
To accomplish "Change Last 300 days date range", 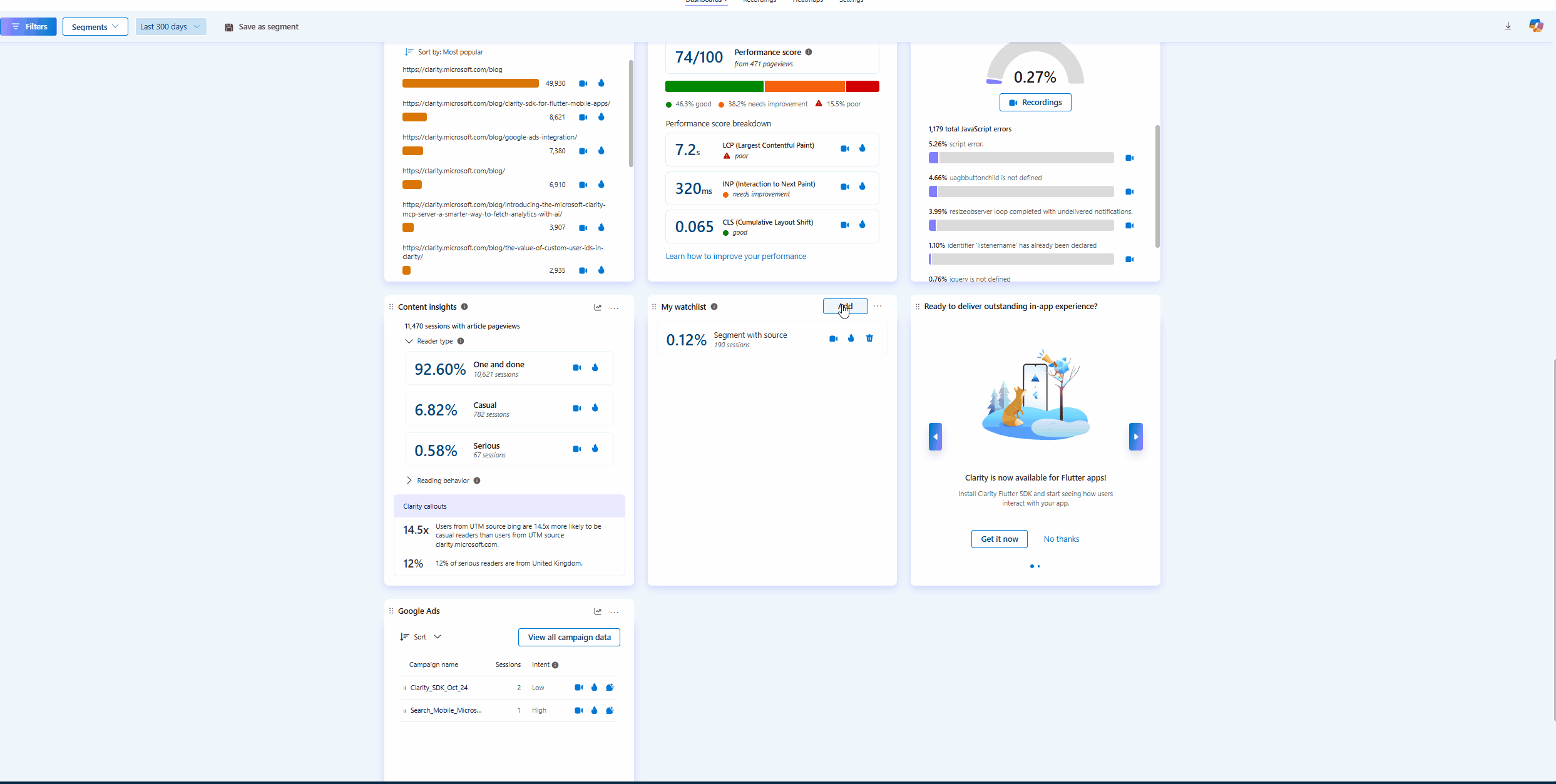I will pos(170,27).
